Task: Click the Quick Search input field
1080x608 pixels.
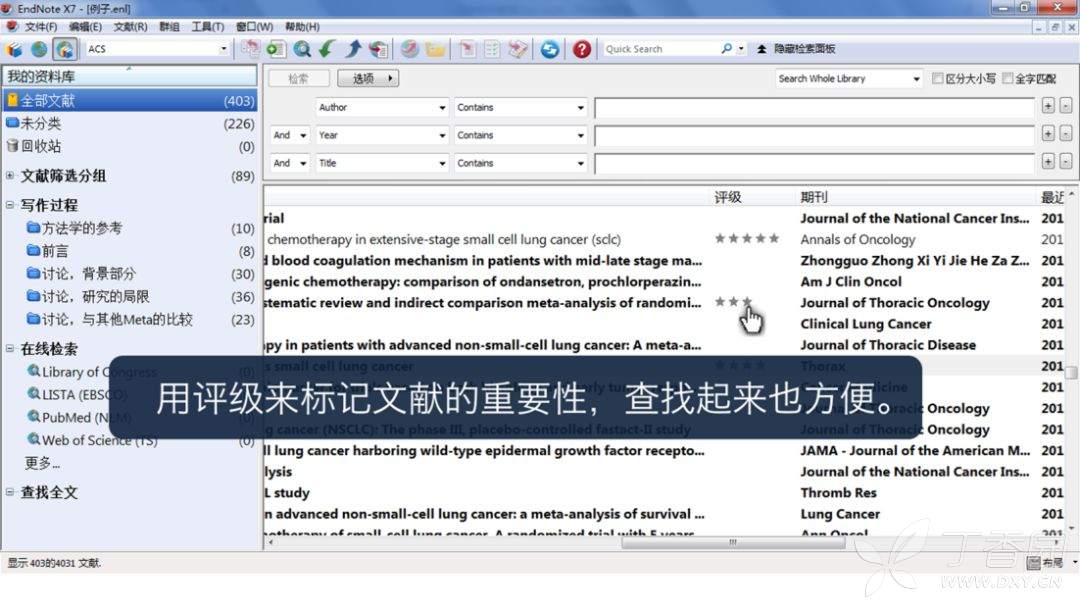Action: click(x=660, y=49)
